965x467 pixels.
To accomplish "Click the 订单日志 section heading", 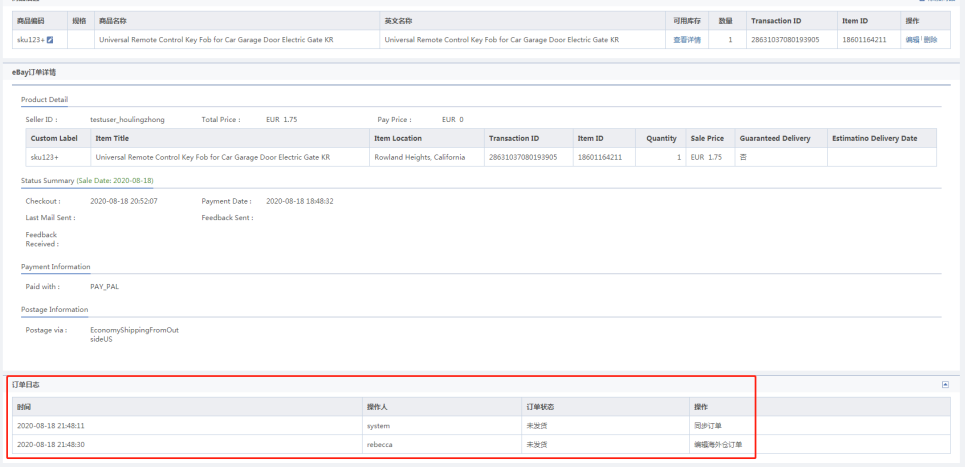I will coord(26,385).
